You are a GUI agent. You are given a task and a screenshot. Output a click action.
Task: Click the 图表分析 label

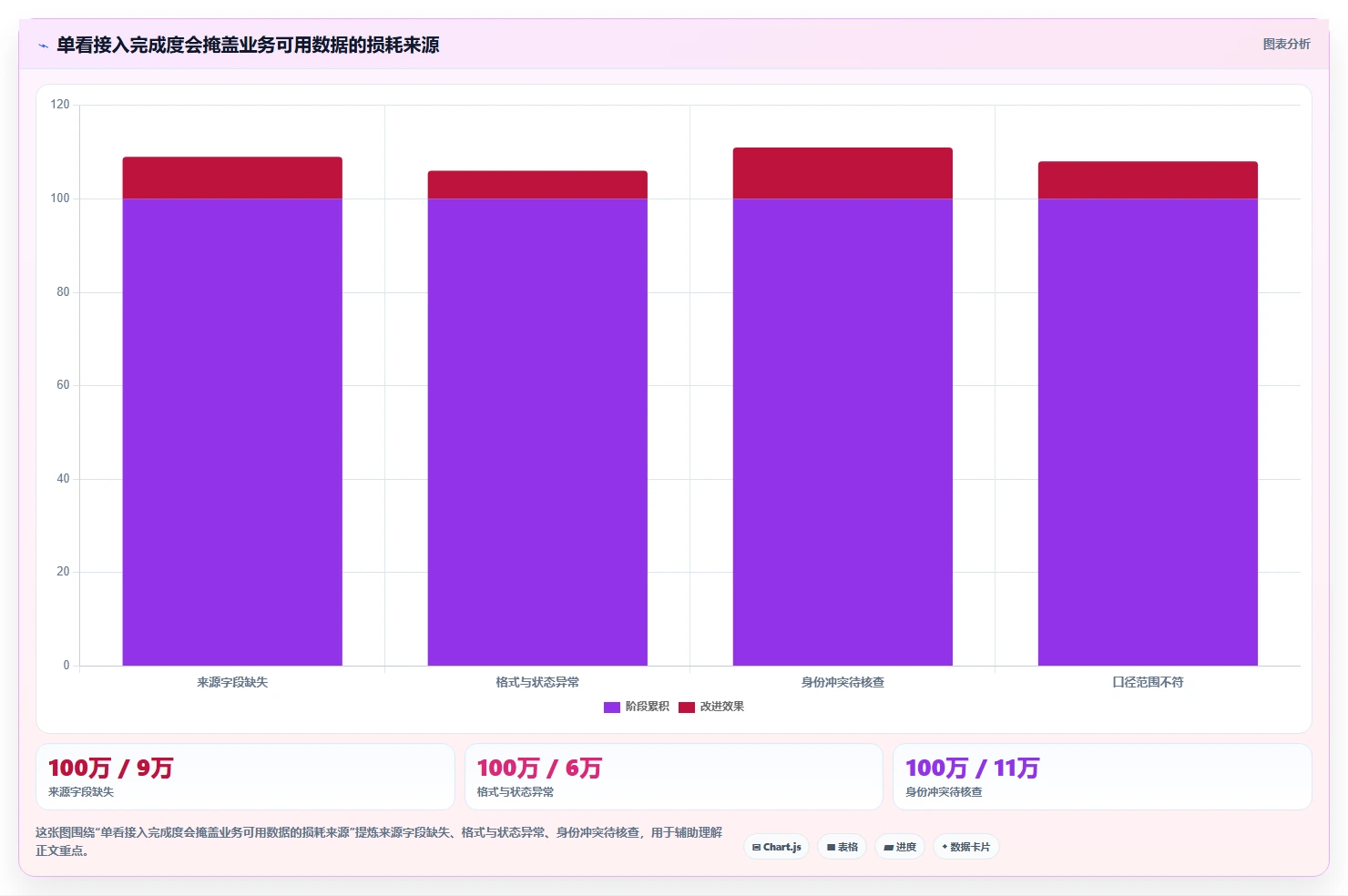[1286, 44]
